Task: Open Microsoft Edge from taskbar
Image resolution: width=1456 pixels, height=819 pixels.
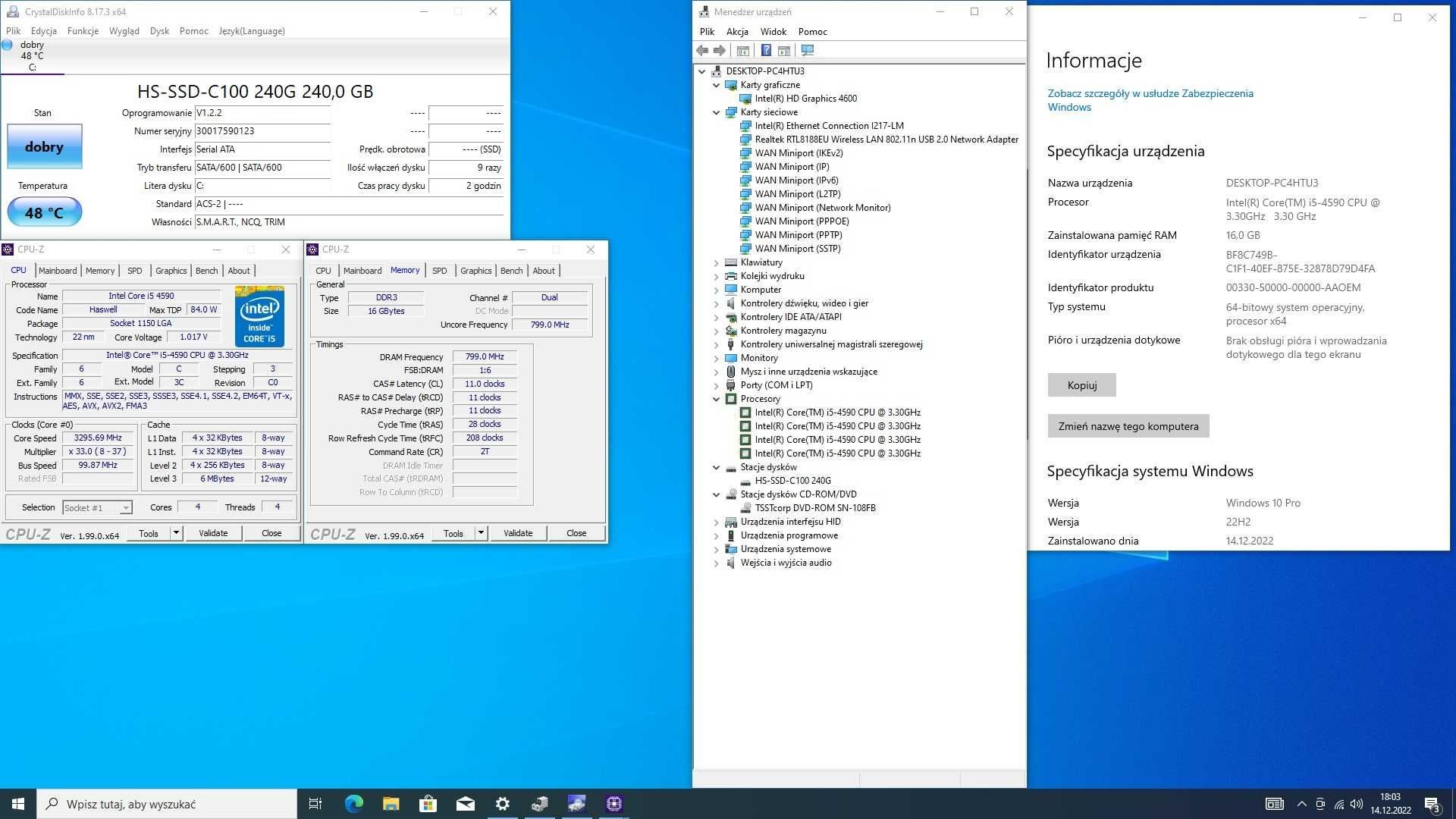Action: [353, 804]
